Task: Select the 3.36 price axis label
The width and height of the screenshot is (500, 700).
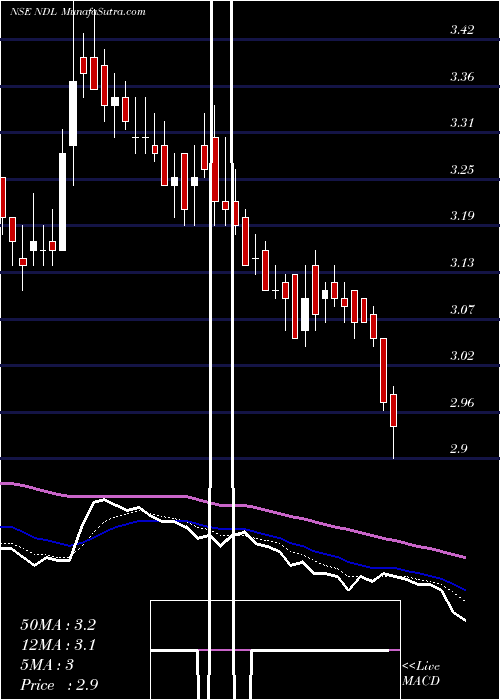Action: [462, 77]
